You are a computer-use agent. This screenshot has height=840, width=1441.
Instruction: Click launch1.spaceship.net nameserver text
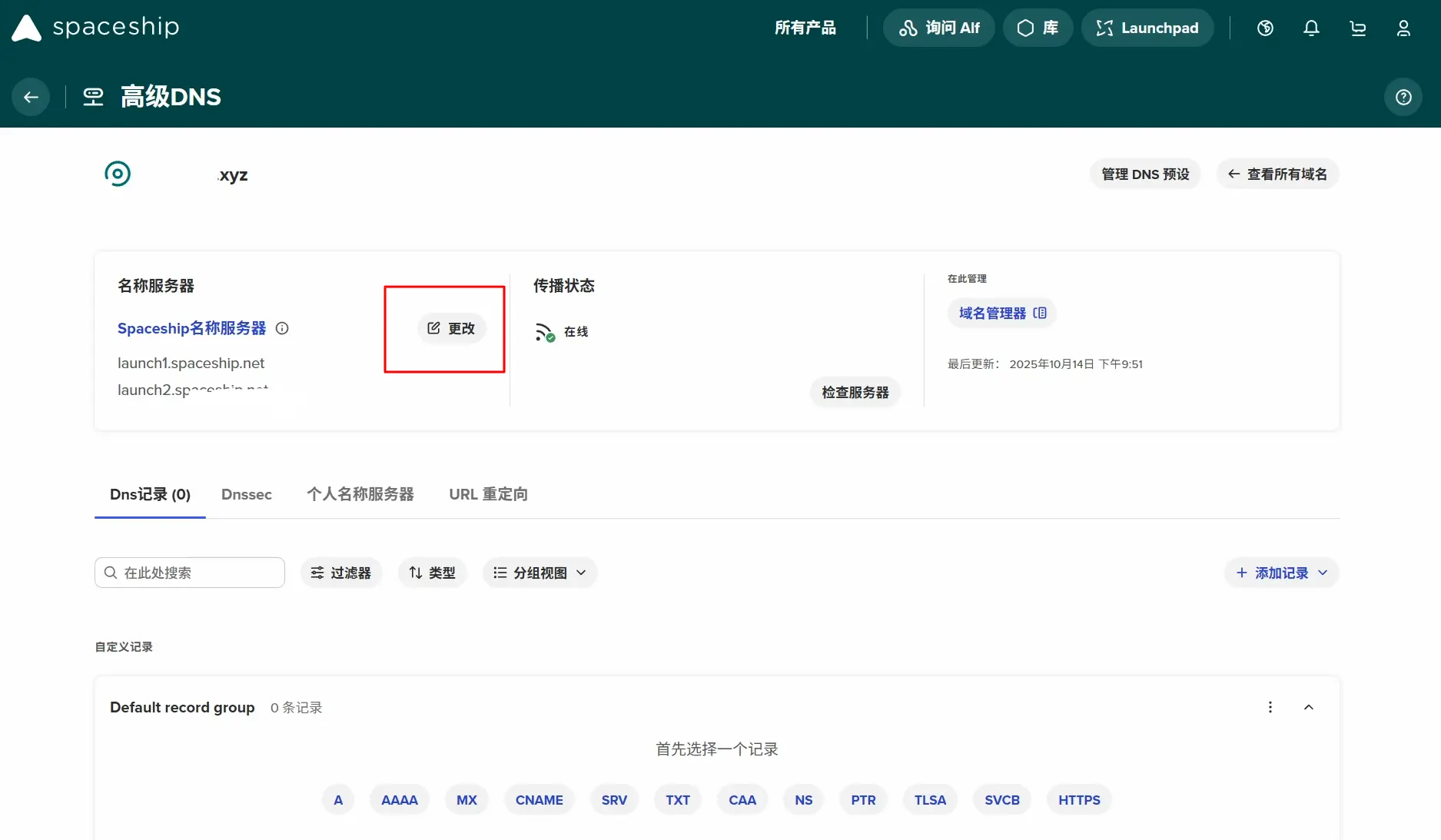pyautogui.click(x=191, y=363)
